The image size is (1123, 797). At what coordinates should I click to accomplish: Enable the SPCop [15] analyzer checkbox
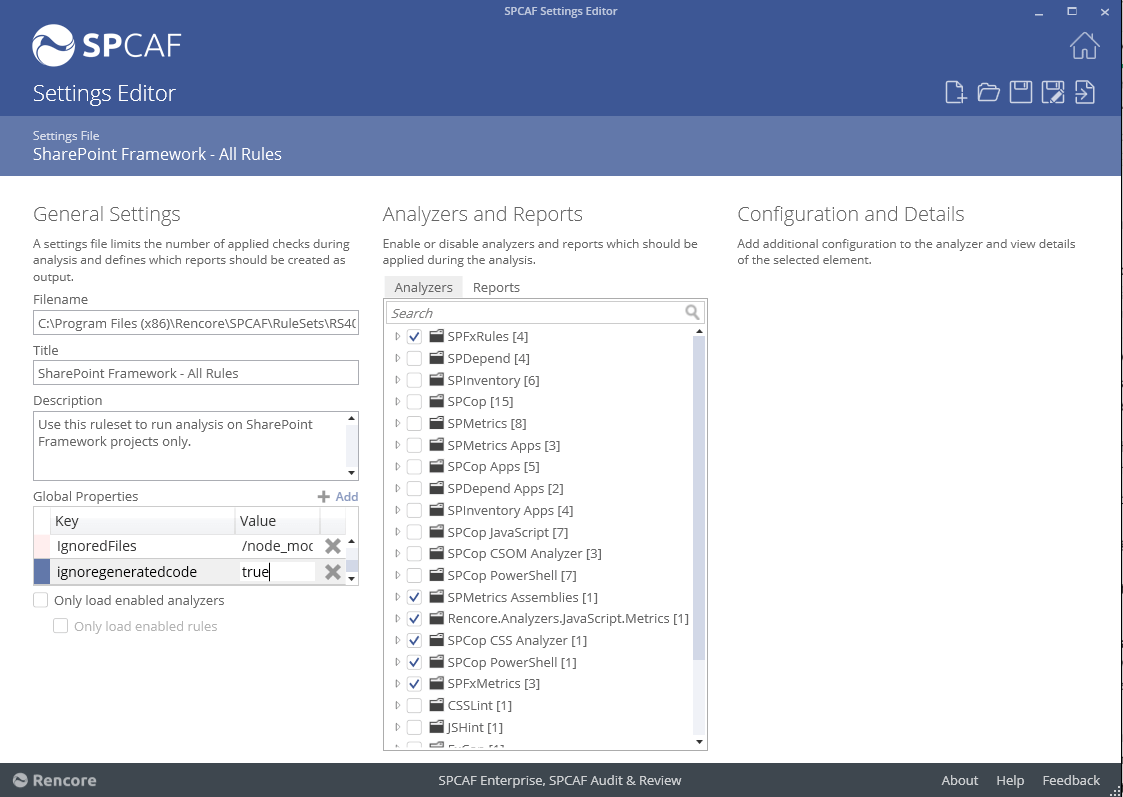tap(414, 402)
